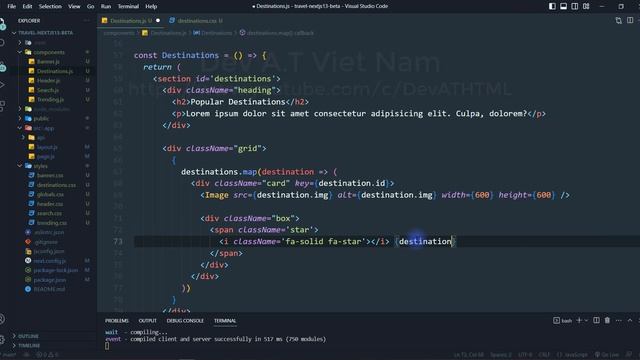This screenshot has width=640, height=360.
Task: Open Run and Debug view in activity bar
Action: coord(2,85)
